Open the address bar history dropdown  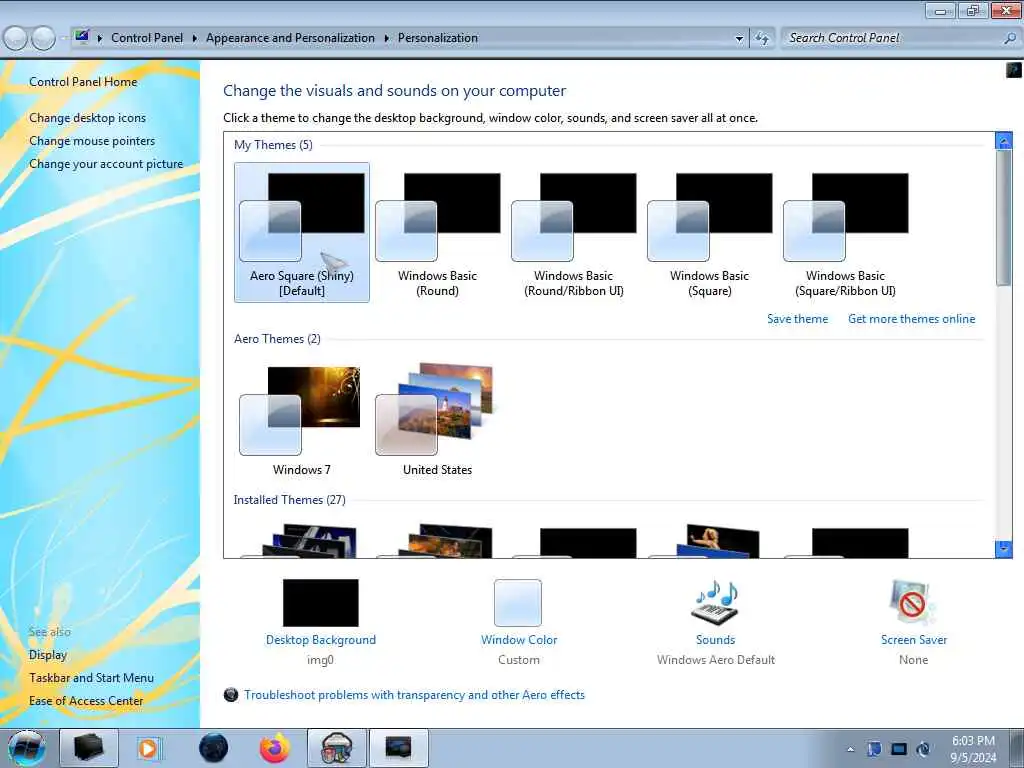click(x=739, y=39)
